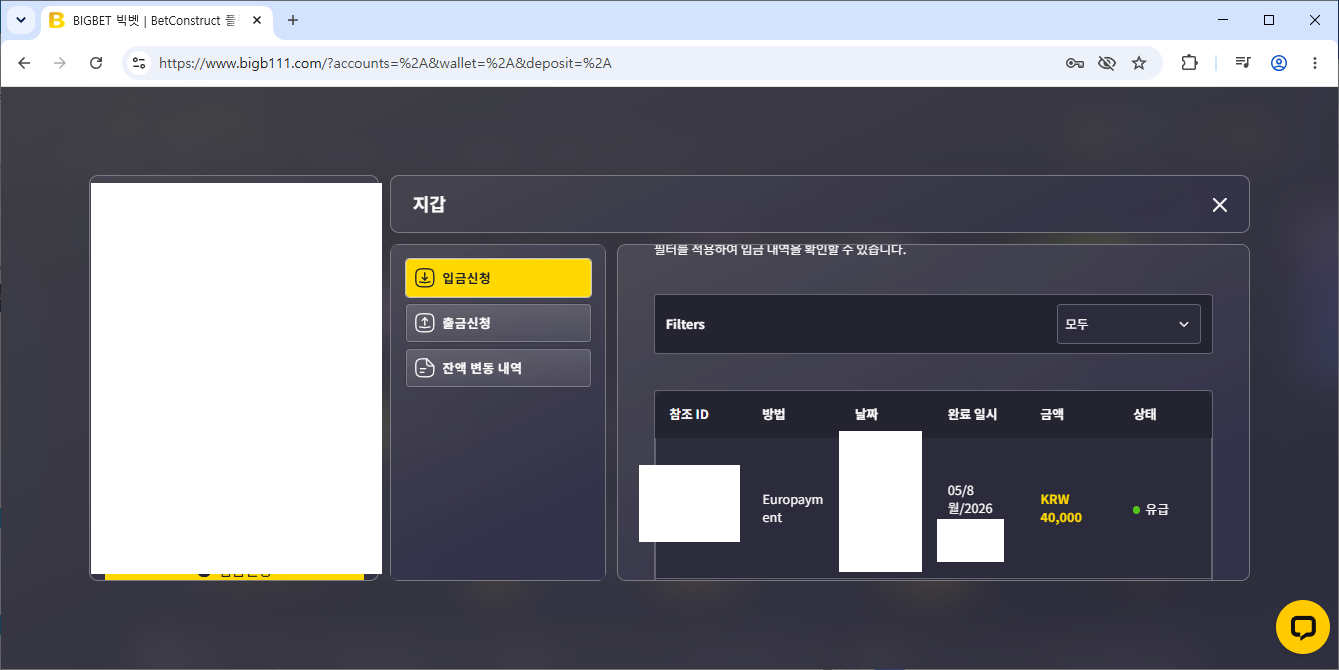The height and width of the screenshot is (670, 1339).
Task: Open site information icon in address bar
Action: [139, 63]
